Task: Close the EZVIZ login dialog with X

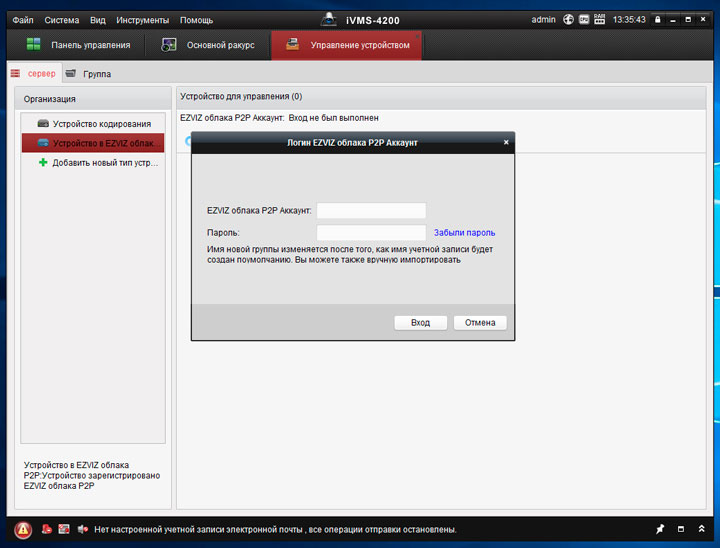Action: coord(506,143)
